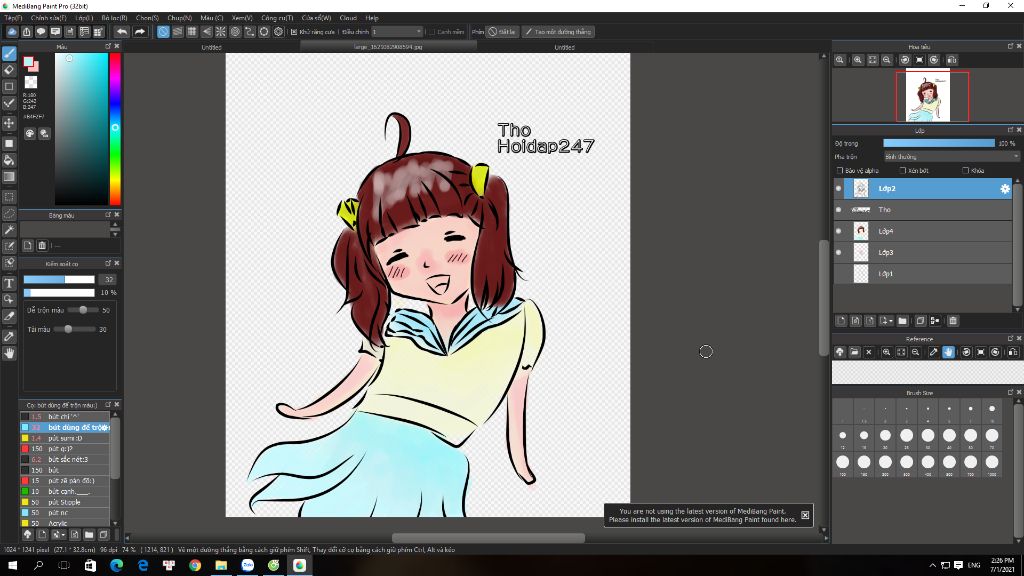Image resolution: width=1024 pixels, height=576 pixels.
Task: Adjust the hue slider bar
Action: coord(115,129)
